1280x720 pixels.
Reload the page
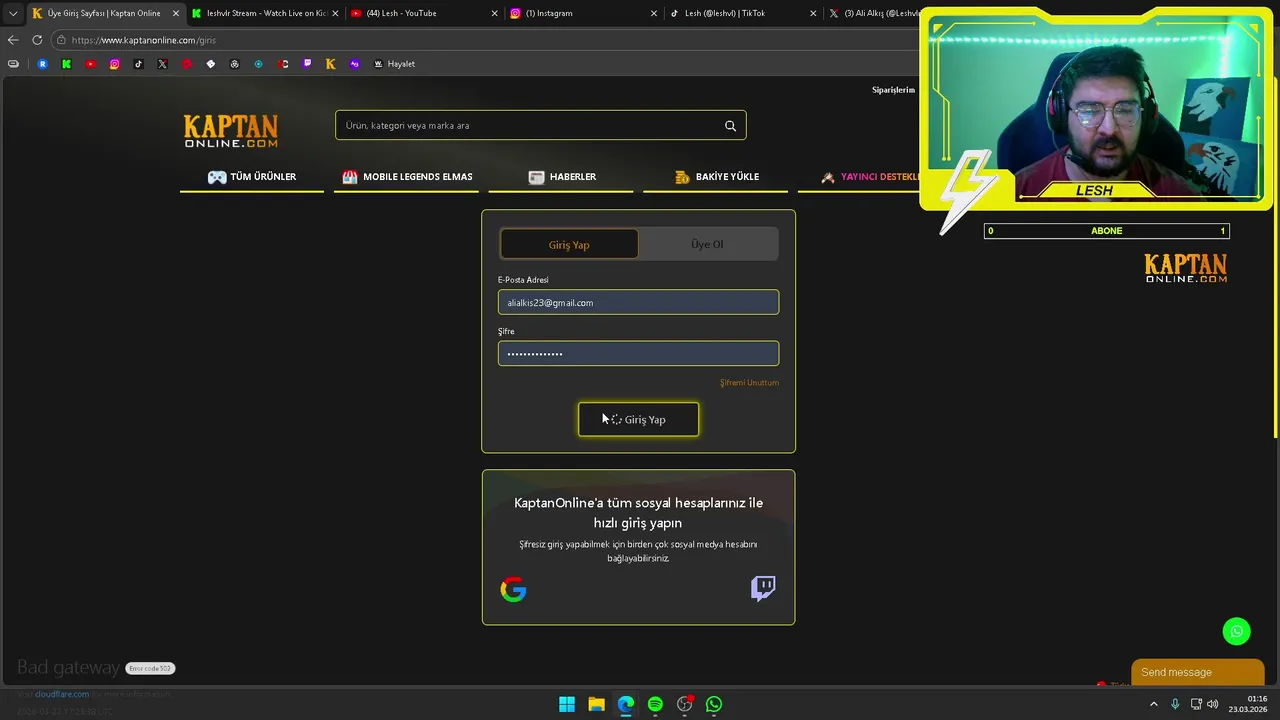point(37,40)
